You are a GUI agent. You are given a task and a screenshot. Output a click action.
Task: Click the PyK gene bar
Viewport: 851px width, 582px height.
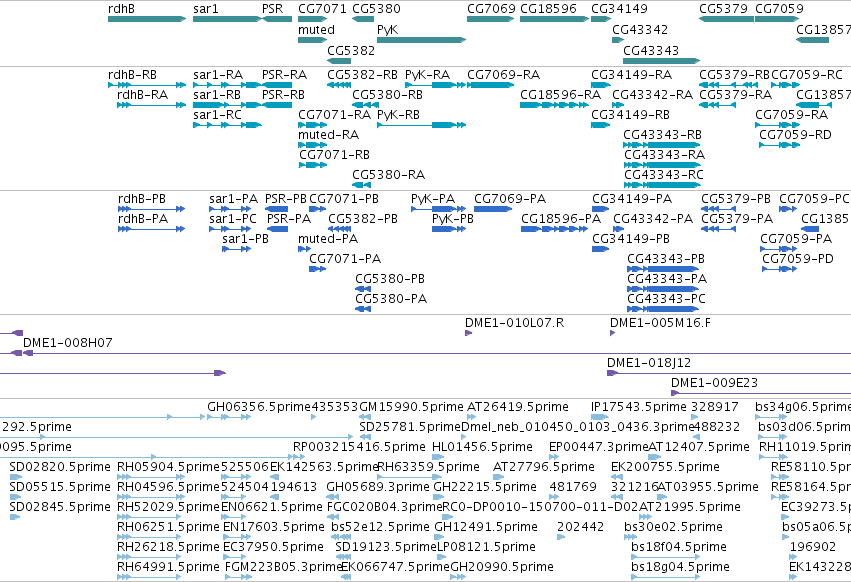point(422,40)
